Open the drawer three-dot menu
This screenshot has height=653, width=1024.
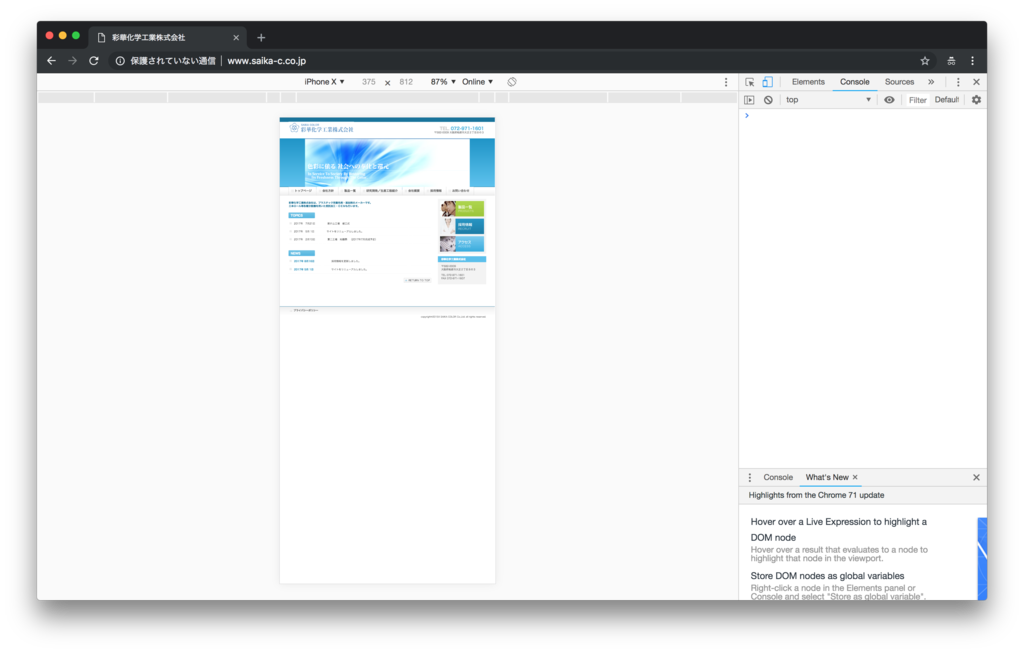click(750, 477)
